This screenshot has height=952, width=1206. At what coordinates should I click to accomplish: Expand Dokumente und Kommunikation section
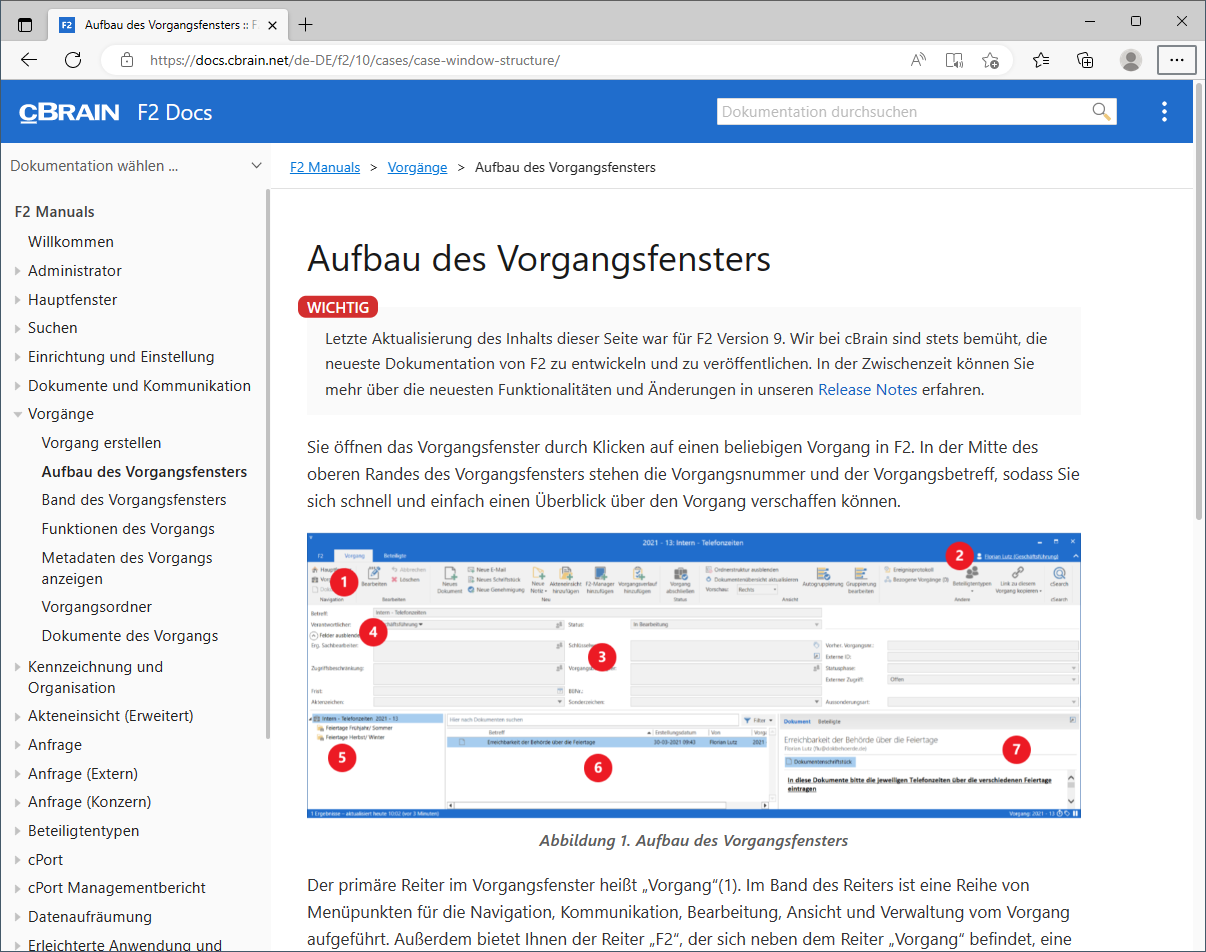[x=19, y=386]
